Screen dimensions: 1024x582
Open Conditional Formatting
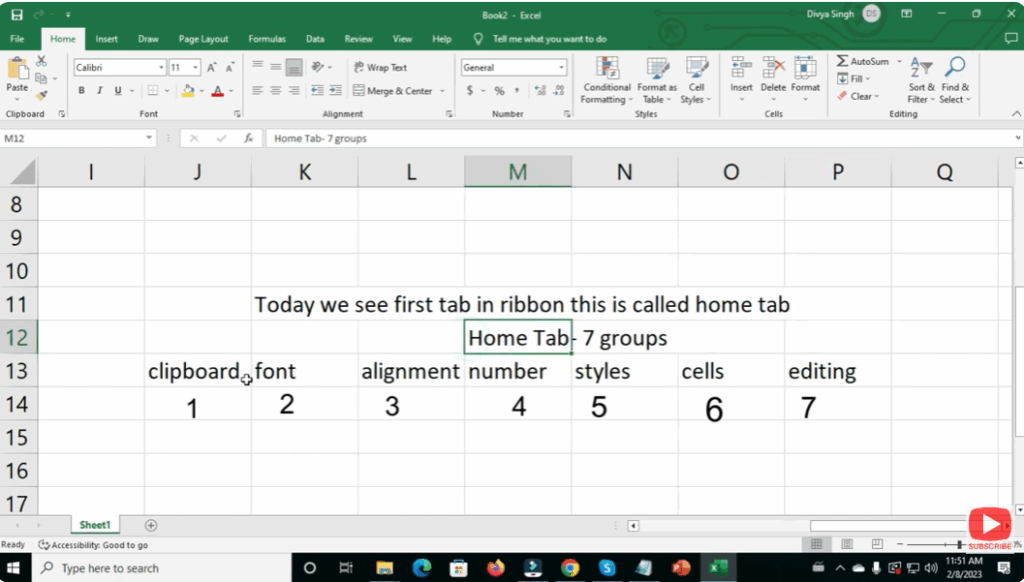pos(606,80)
